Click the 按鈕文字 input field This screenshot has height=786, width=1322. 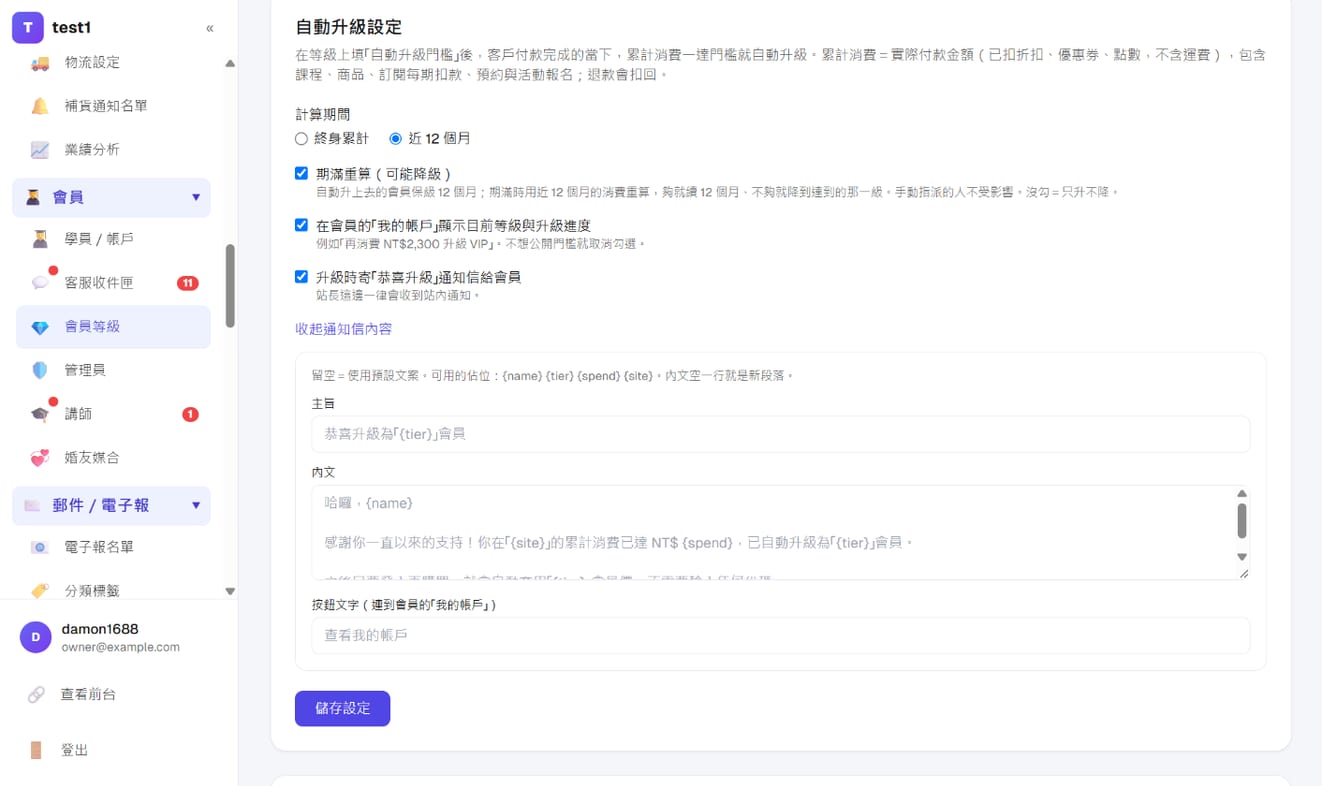pos(780,635)
